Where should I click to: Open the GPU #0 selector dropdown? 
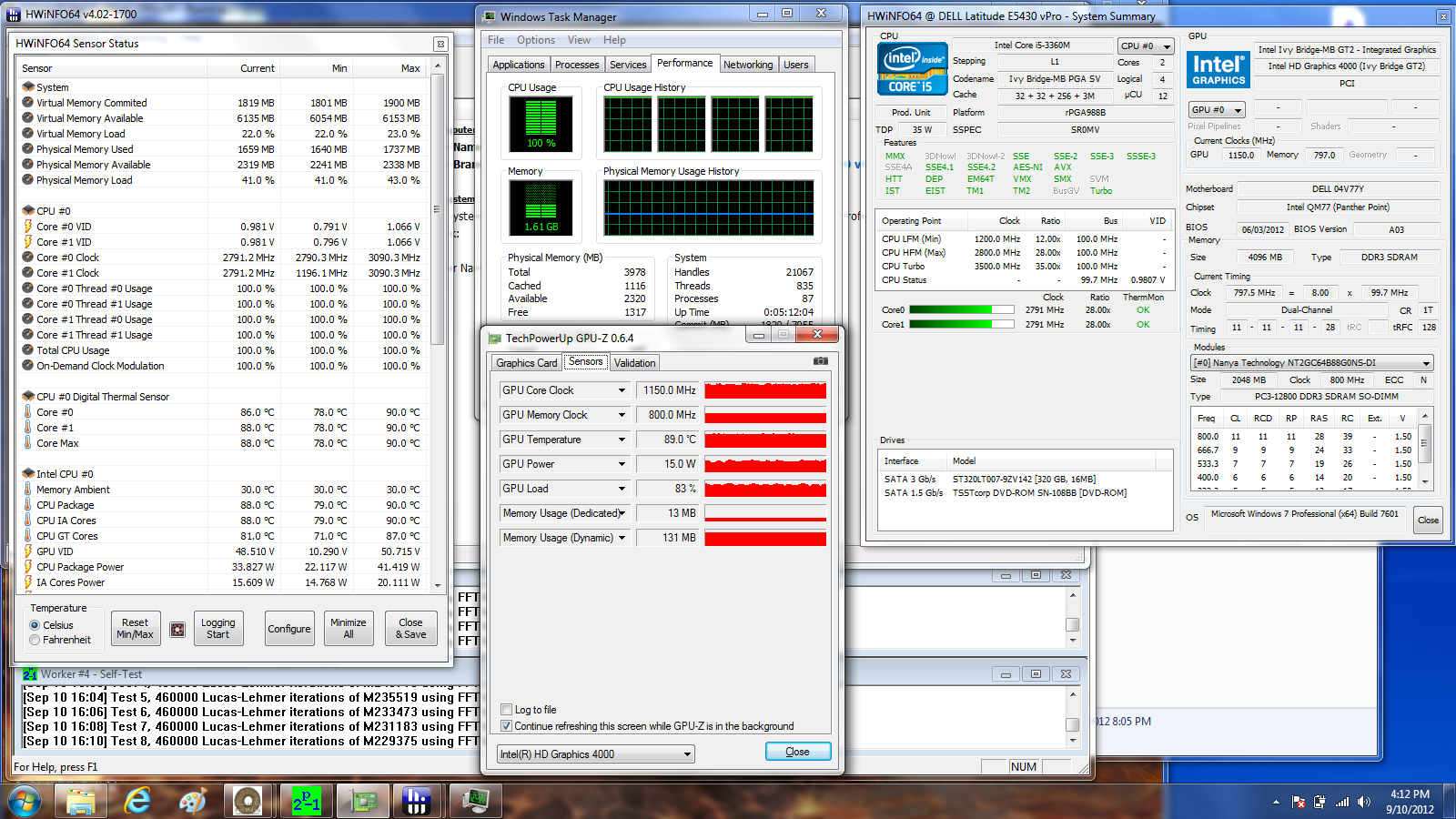1217,110
